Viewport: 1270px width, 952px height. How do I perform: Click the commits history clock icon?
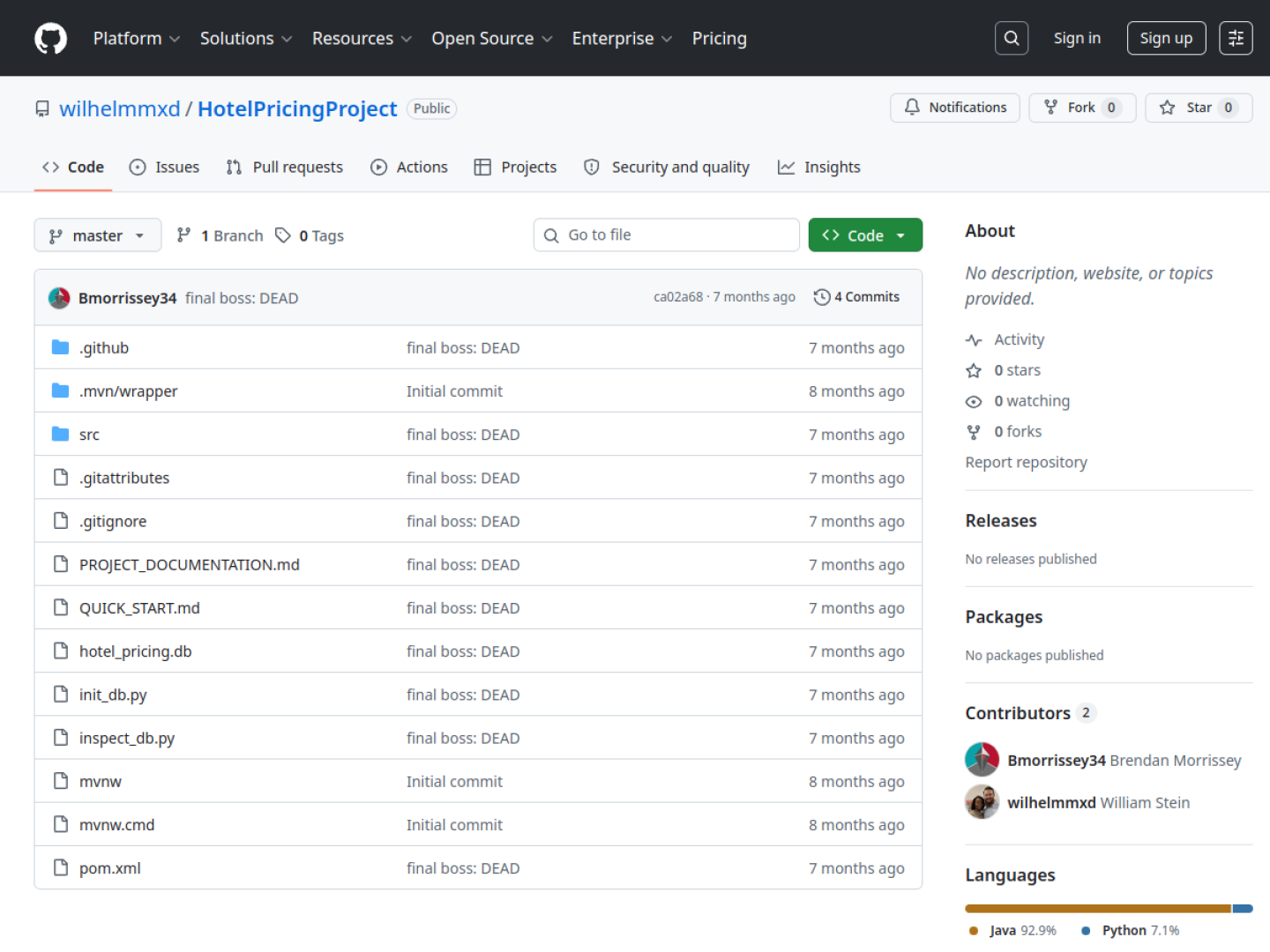click(822, 297)
